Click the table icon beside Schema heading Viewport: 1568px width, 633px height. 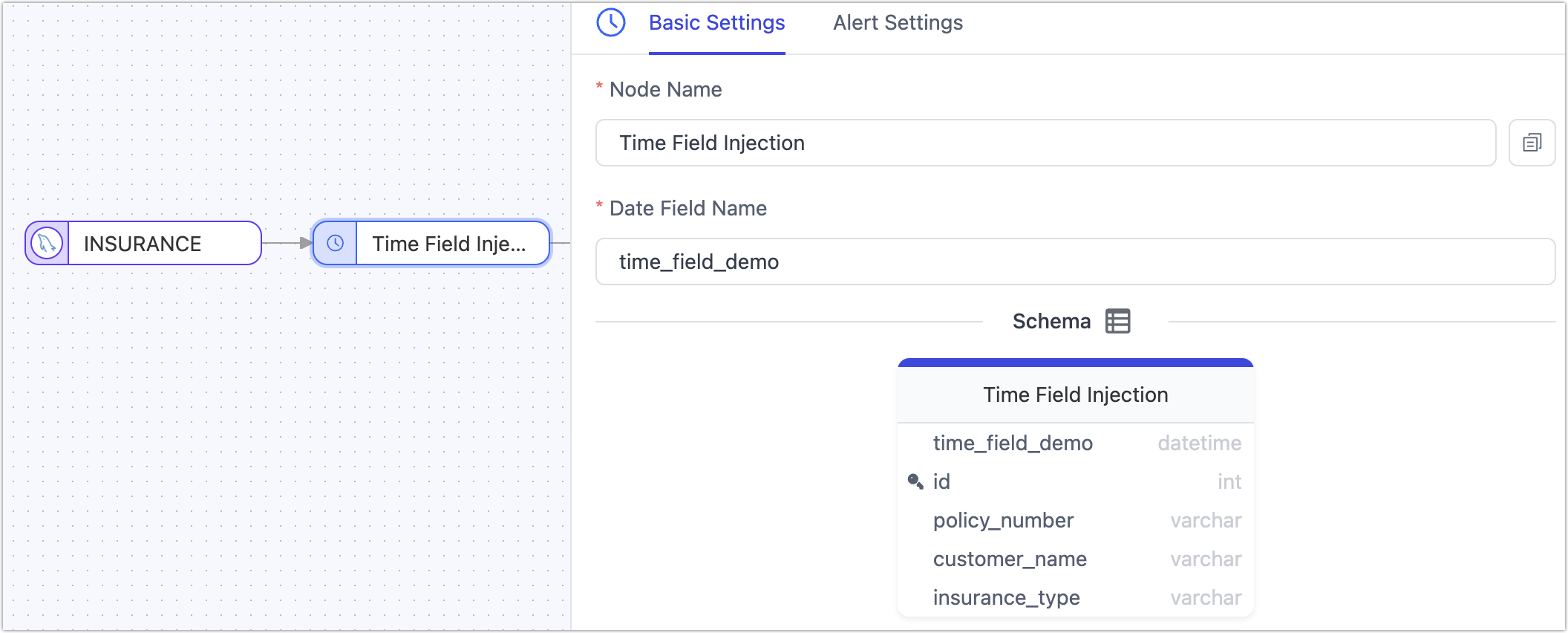(x=1117, y=321)
